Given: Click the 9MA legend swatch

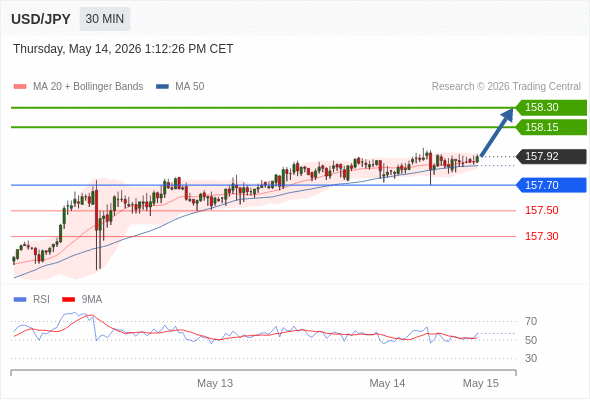Looking at the screenshot, I should (x=68, y=300).
